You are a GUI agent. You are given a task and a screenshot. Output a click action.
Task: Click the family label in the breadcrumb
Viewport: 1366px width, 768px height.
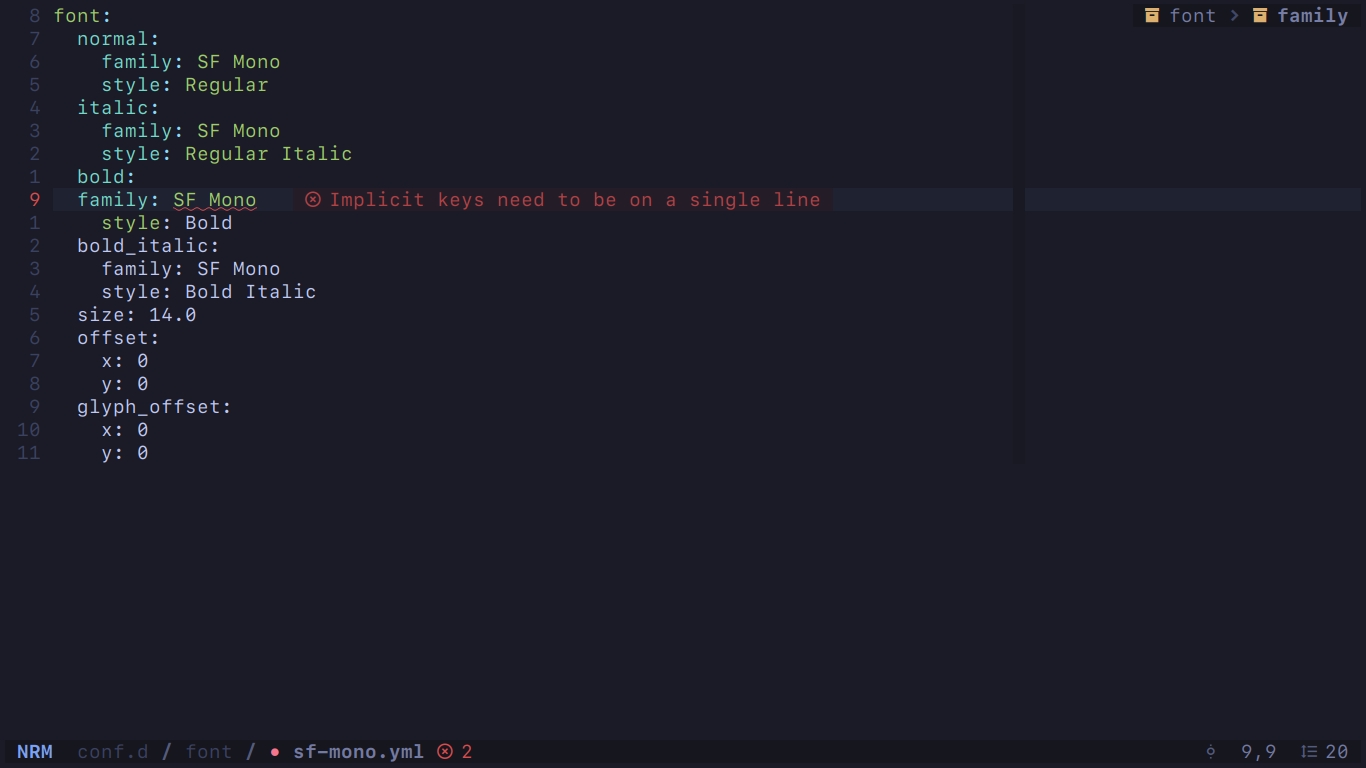(1313, 15)
